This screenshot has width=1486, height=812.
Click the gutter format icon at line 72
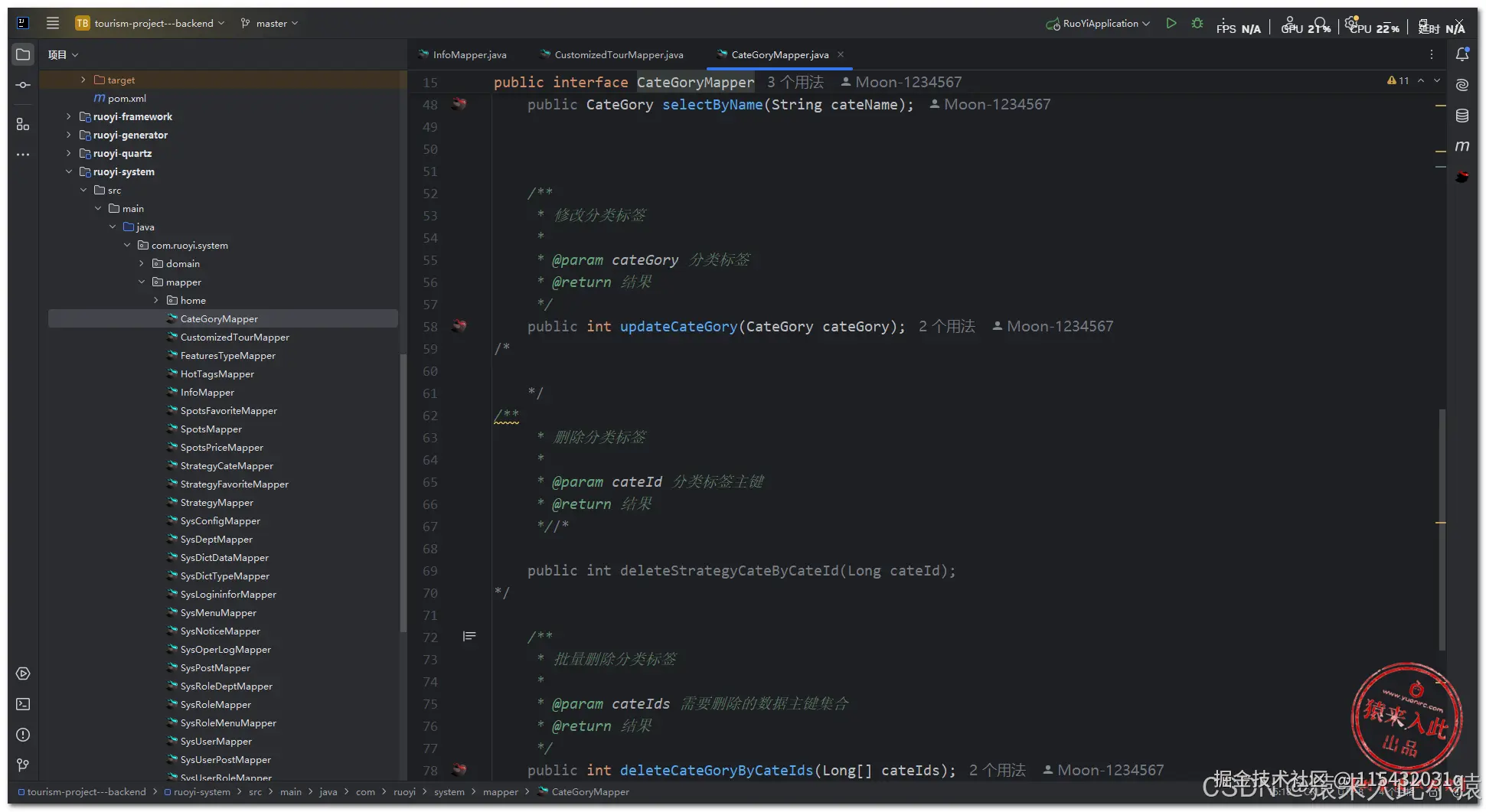[469, 636]
